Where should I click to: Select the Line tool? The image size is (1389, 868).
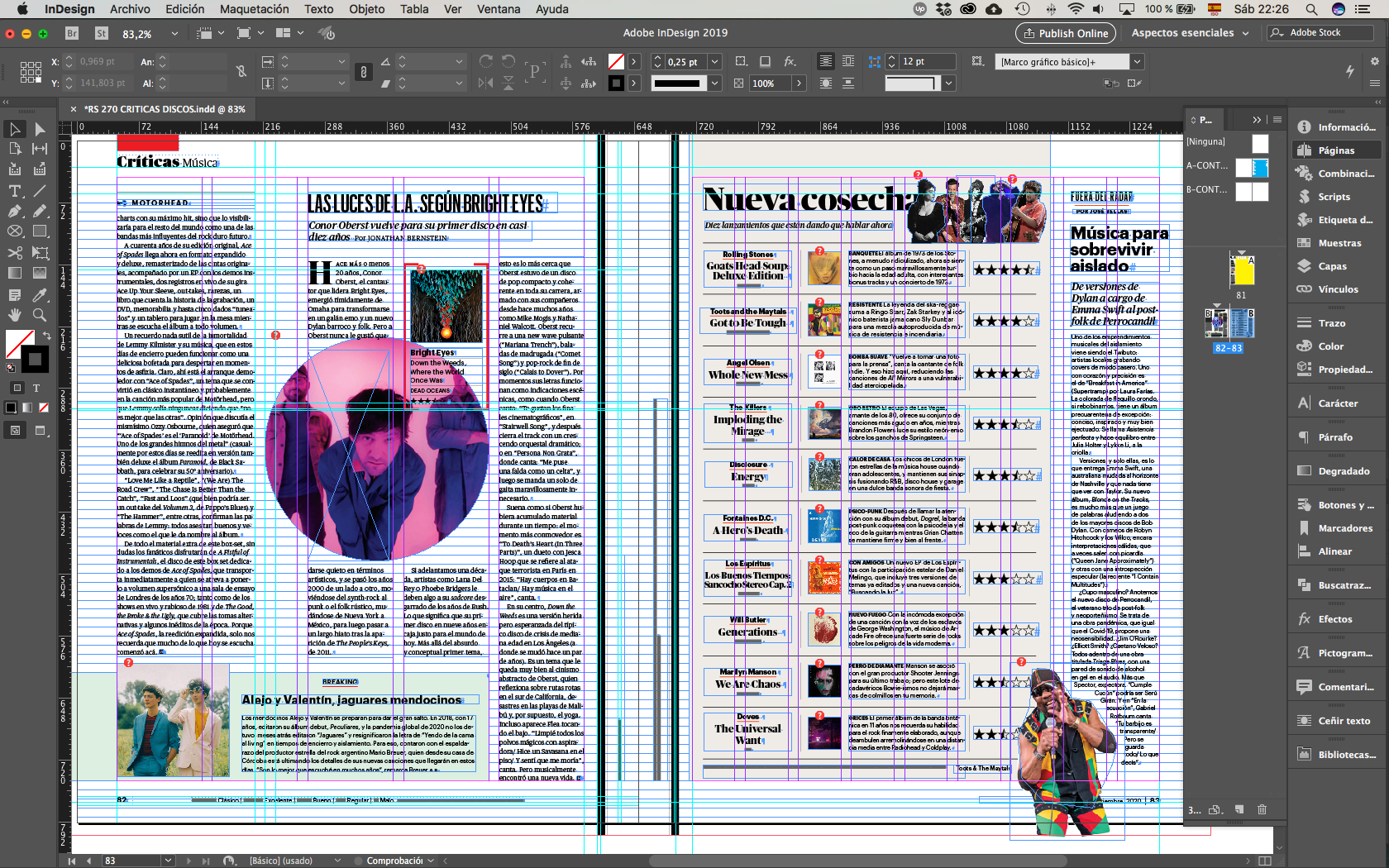point(39,190)
